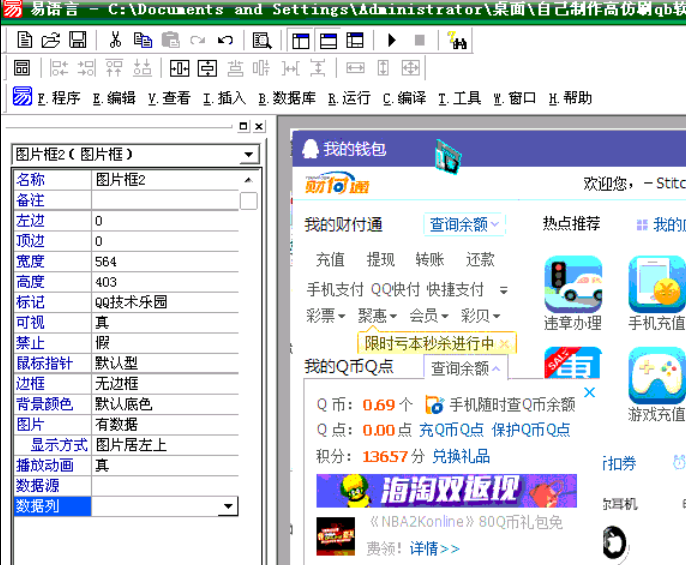Save the project with the floppy disk icon

coord(77,41)
